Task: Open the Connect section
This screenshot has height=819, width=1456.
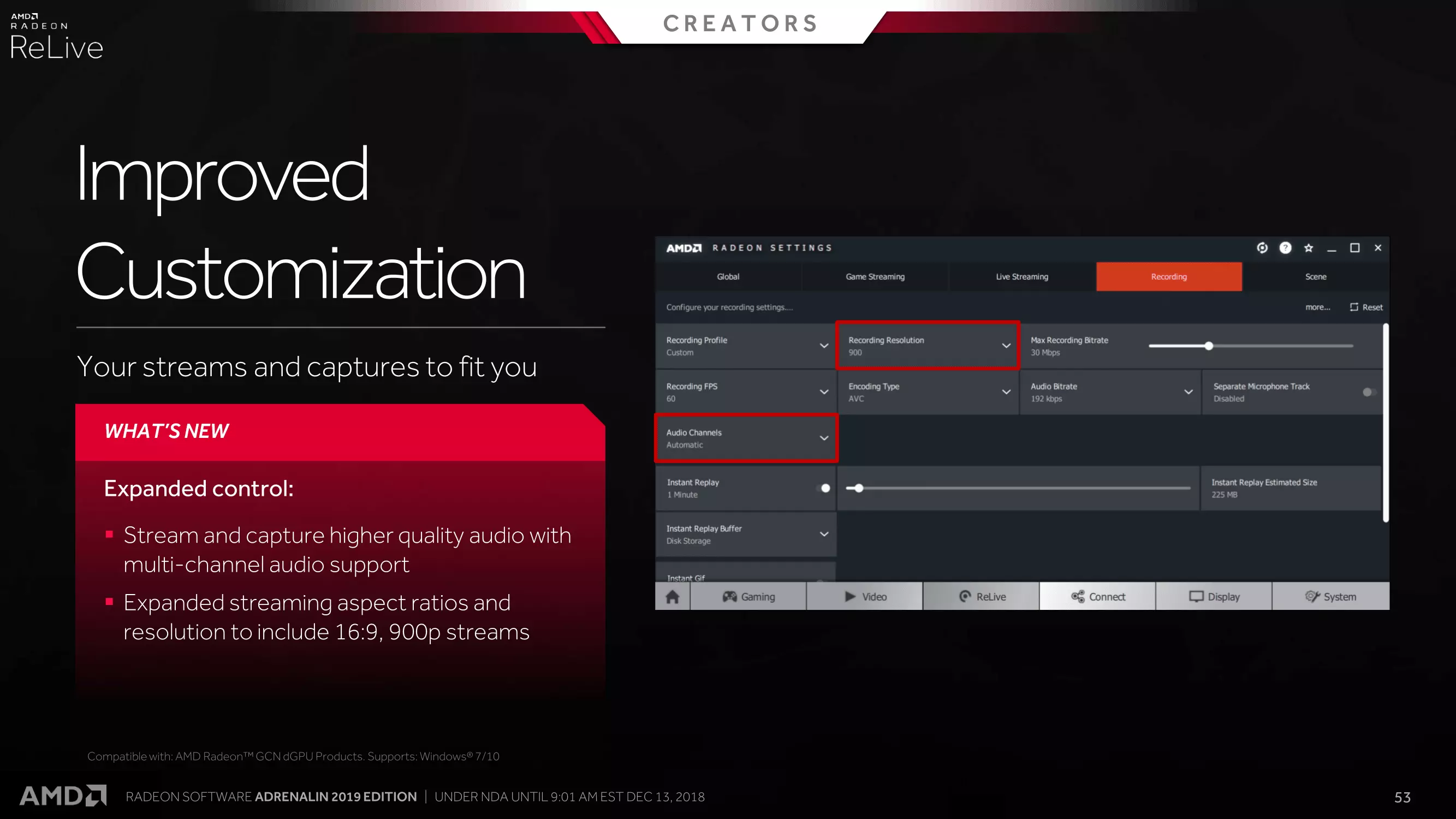Action: tap(1098, 597)
